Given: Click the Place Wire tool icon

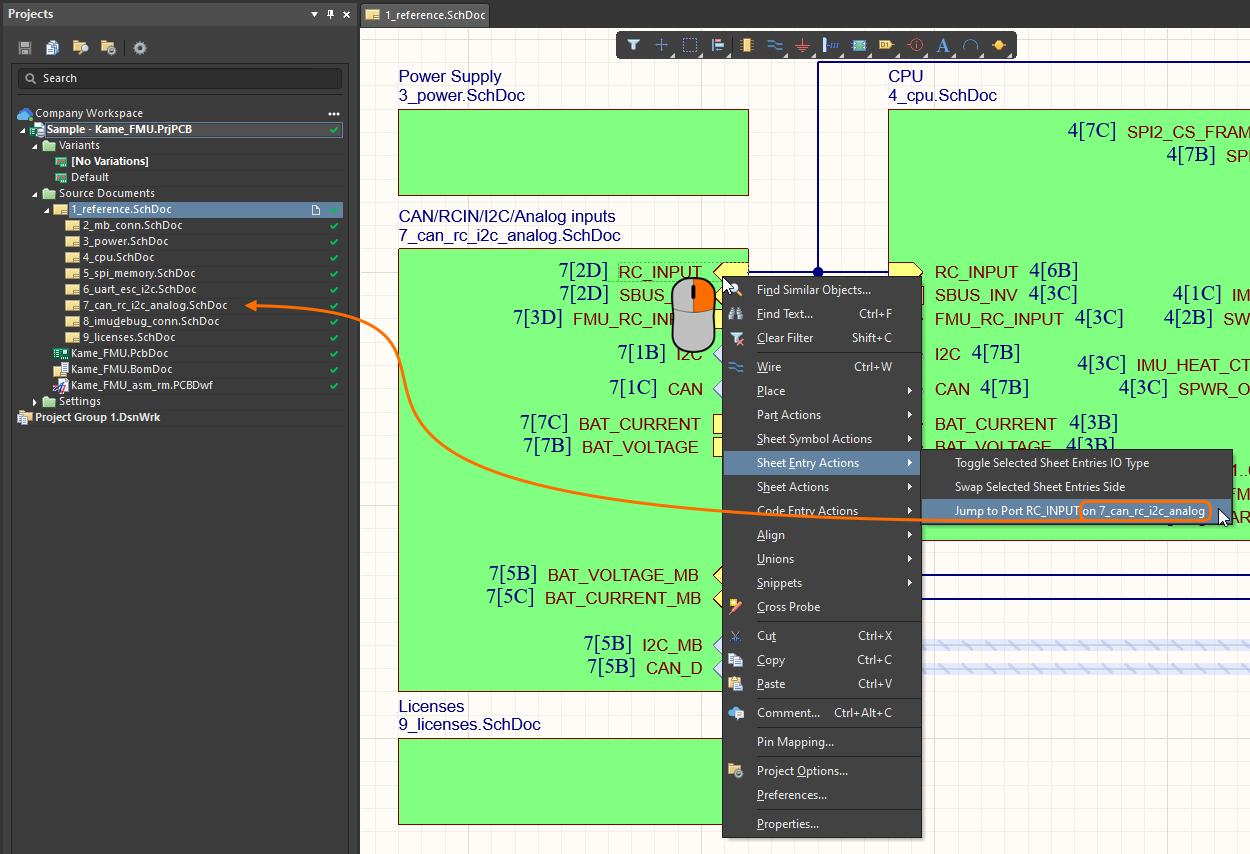Looking at the screenshot, I should point(774,45).
